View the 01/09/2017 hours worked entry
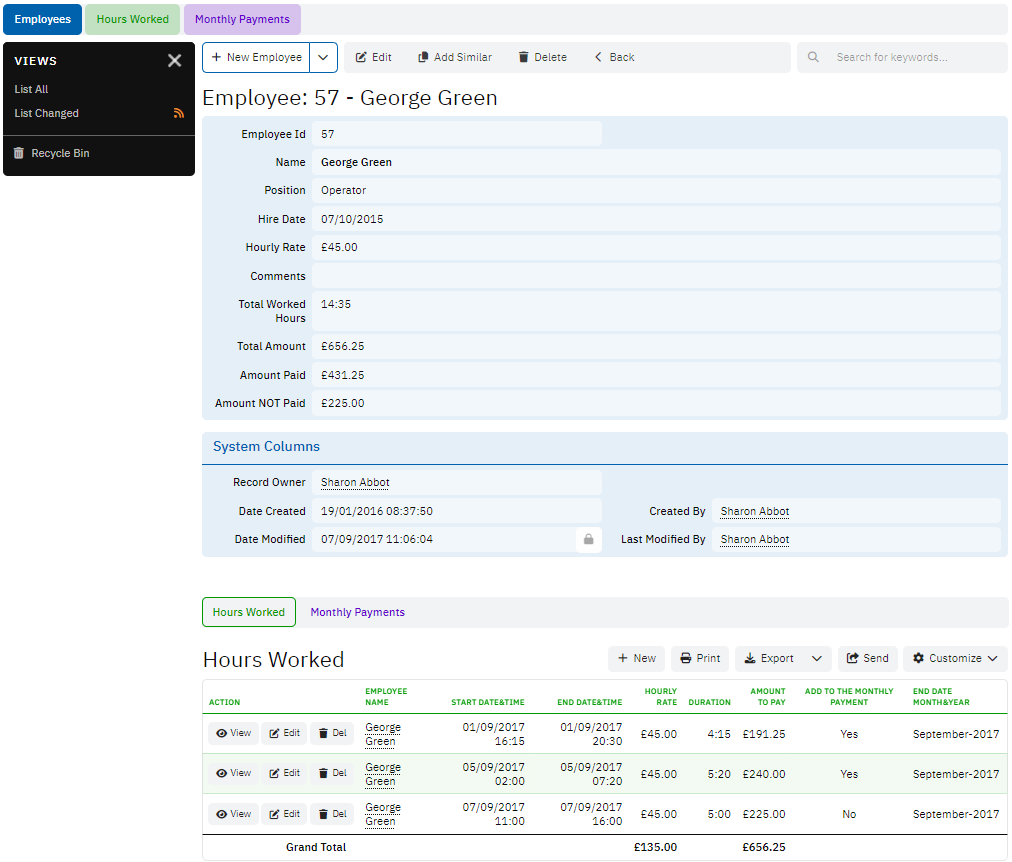This screenshot has height=862, width=1012. pos(233,734)
